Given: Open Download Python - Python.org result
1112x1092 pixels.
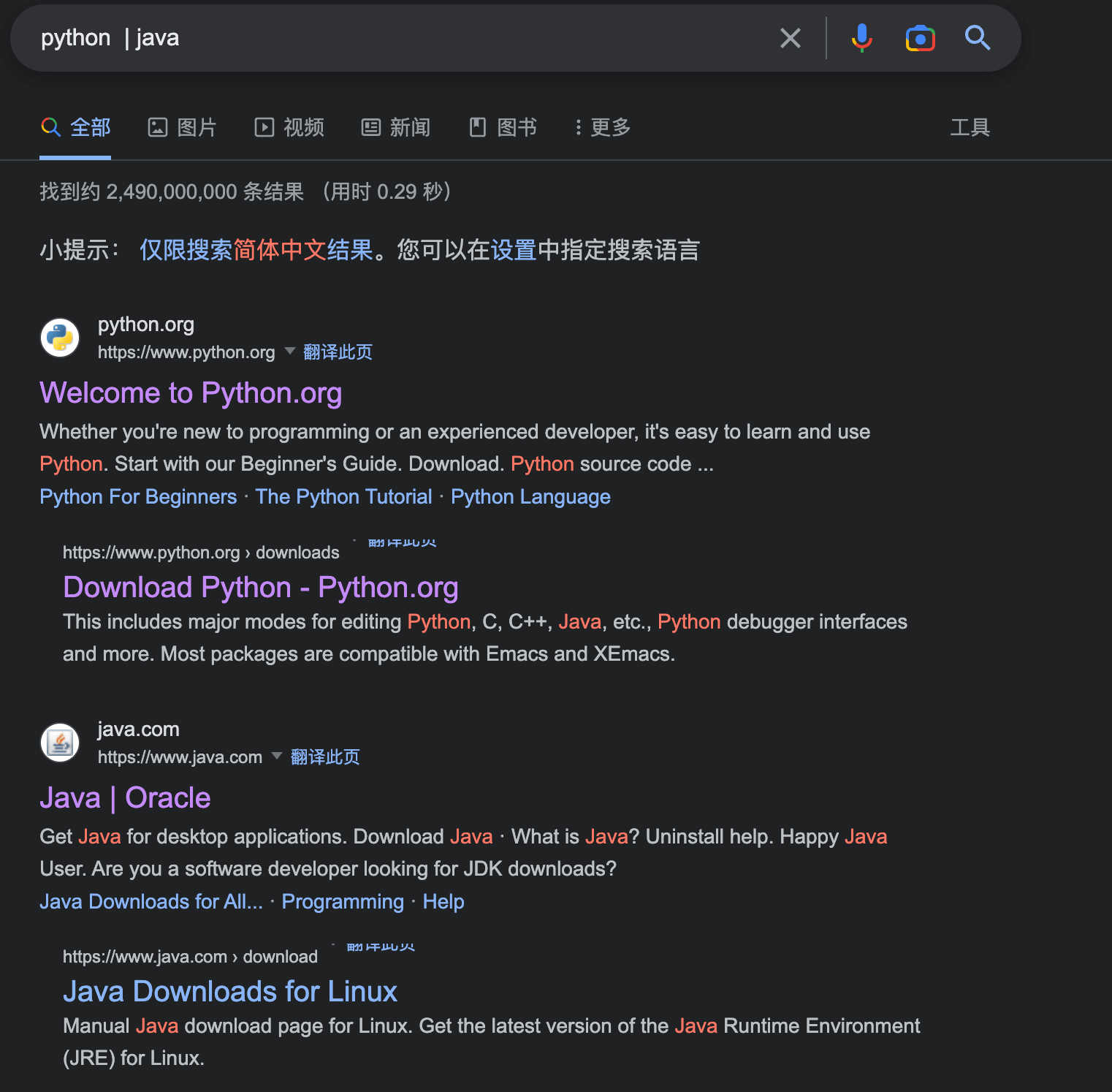Looking at the screenshot, I should point(260,588).
